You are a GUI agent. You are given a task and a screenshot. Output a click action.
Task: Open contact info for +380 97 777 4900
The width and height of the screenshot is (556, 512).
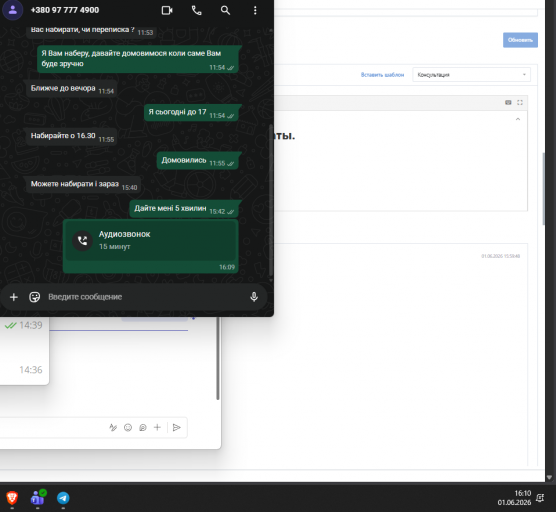point(65,10)
